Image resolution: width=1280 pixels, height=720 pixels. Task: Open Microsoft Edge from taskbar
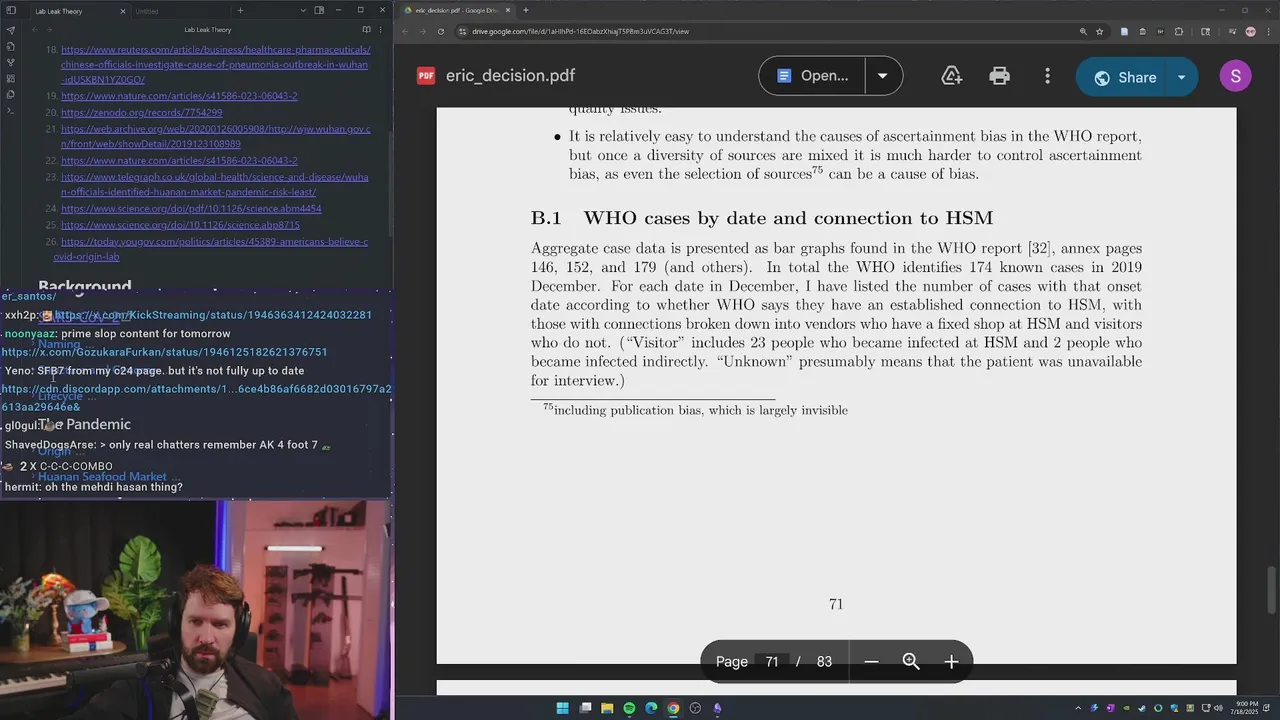[x=651, y=708]
